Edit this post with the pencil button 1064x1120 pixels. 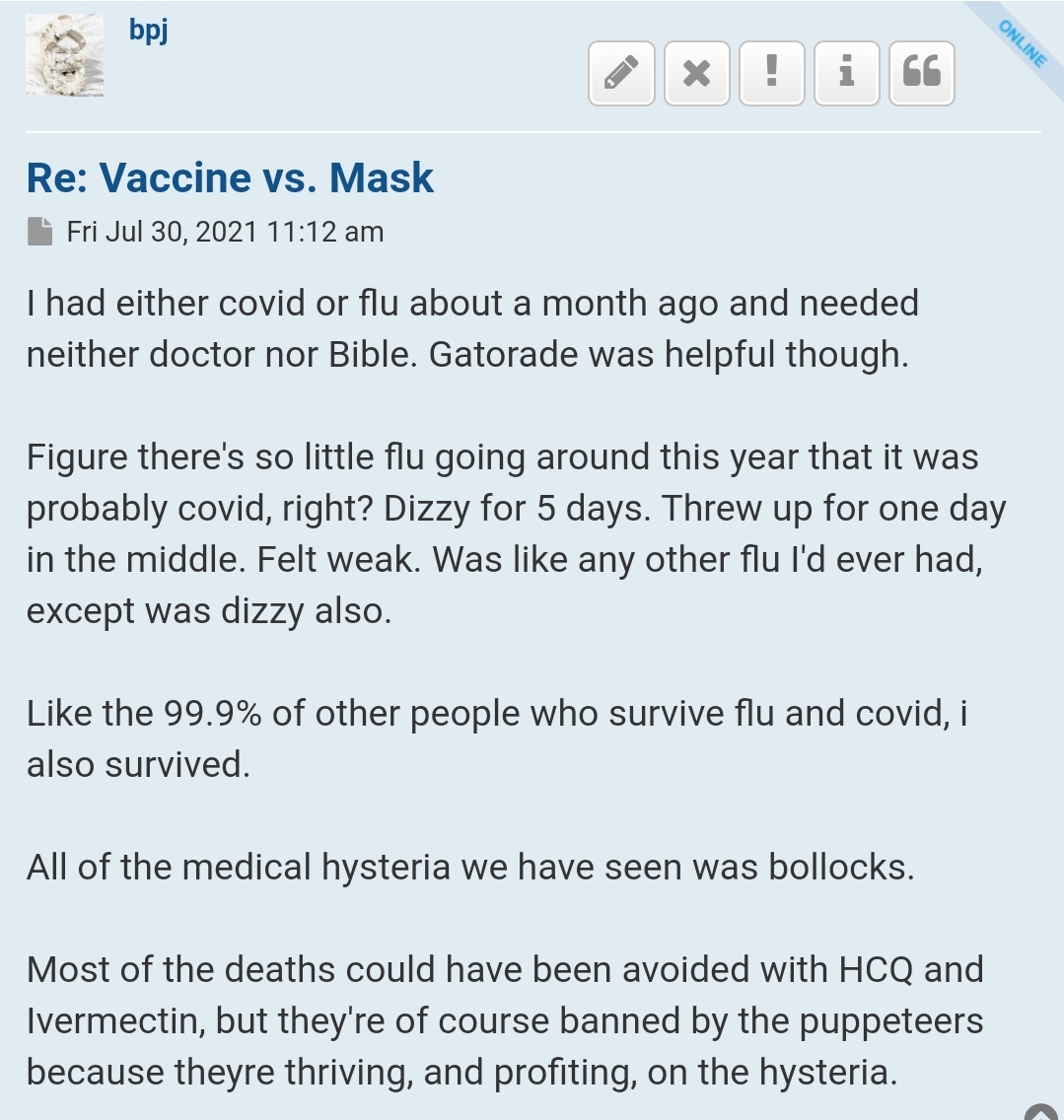pyautogui.click(x=621, y=74)
